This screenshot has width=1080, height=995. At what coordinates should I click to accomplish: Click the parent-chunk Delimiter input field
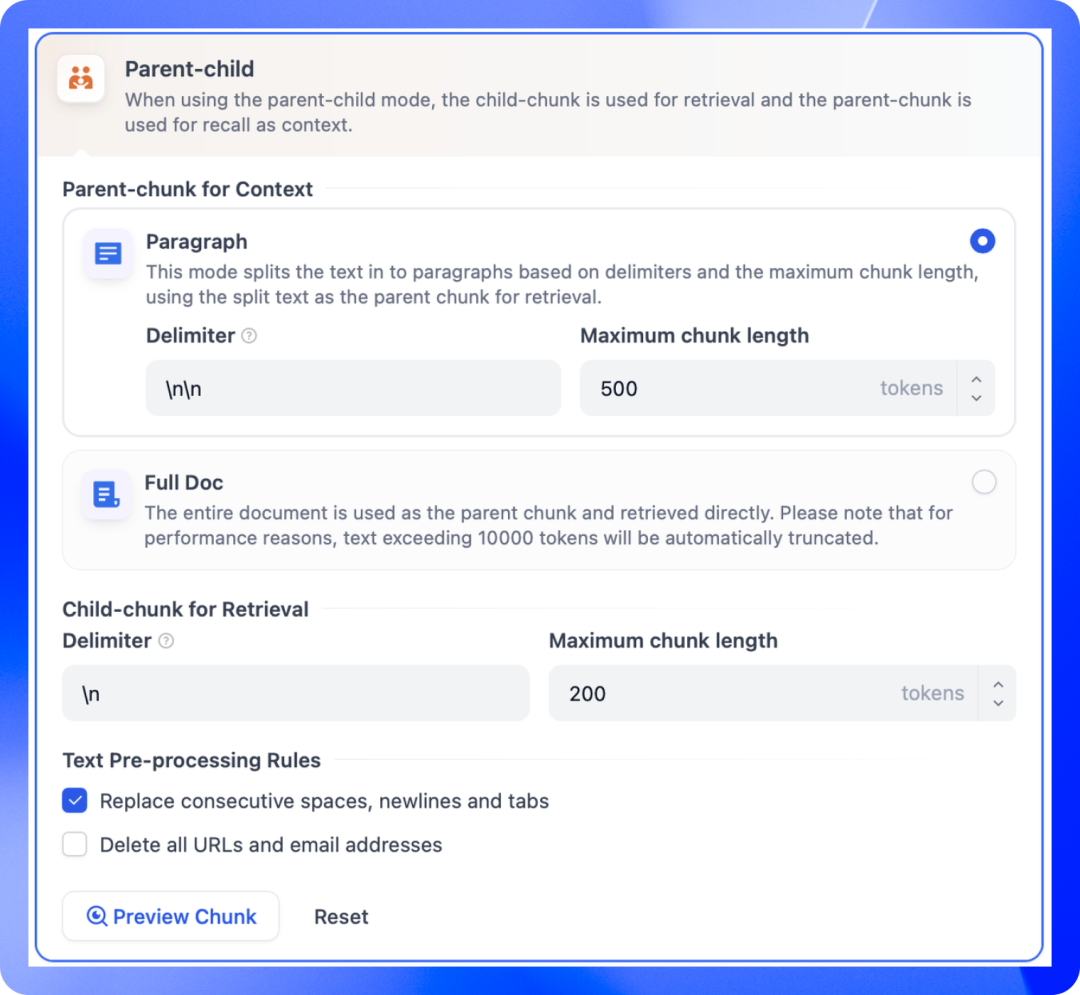(x=353, y=388)
